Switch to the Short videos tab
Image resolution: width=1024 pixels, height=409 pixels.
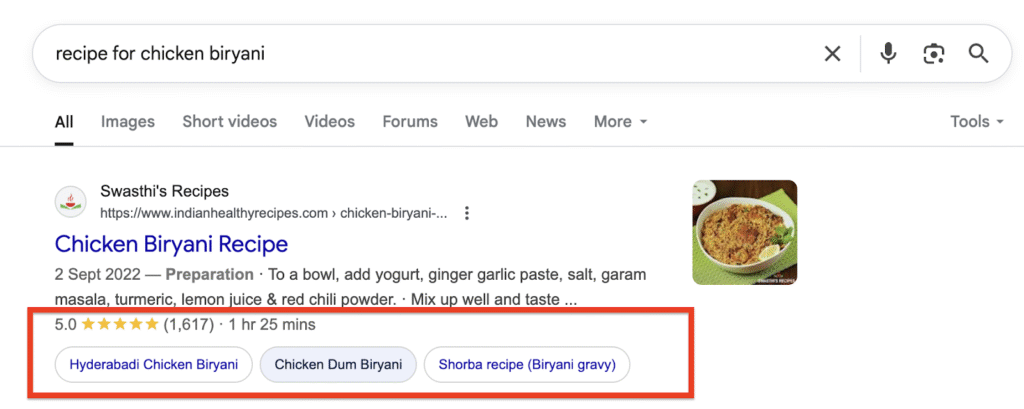tap(229, 122)
